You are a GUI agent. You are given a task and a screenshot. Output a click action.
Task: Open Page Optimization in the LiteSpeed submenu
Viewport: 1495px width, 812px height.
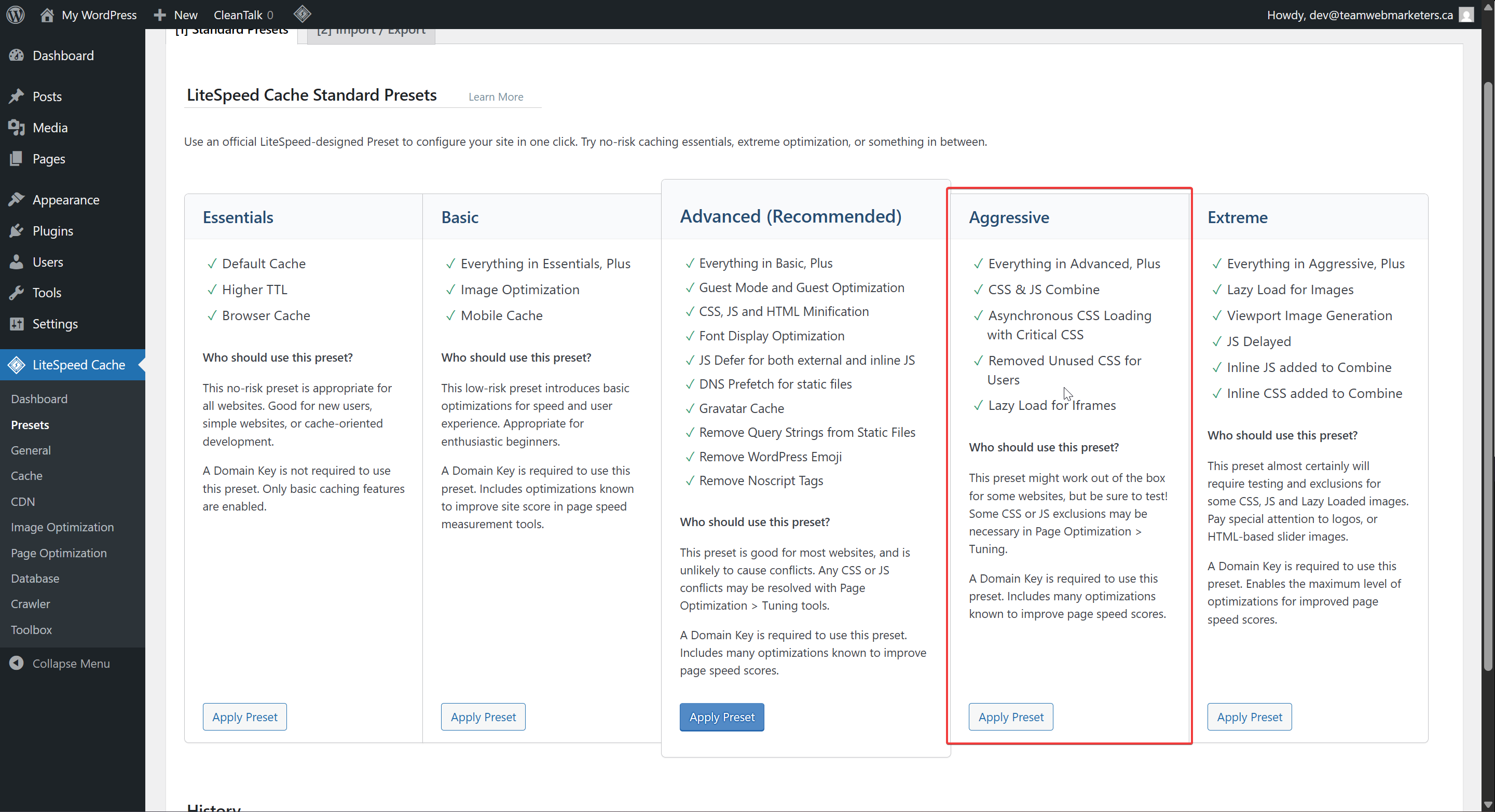[59, 553]
